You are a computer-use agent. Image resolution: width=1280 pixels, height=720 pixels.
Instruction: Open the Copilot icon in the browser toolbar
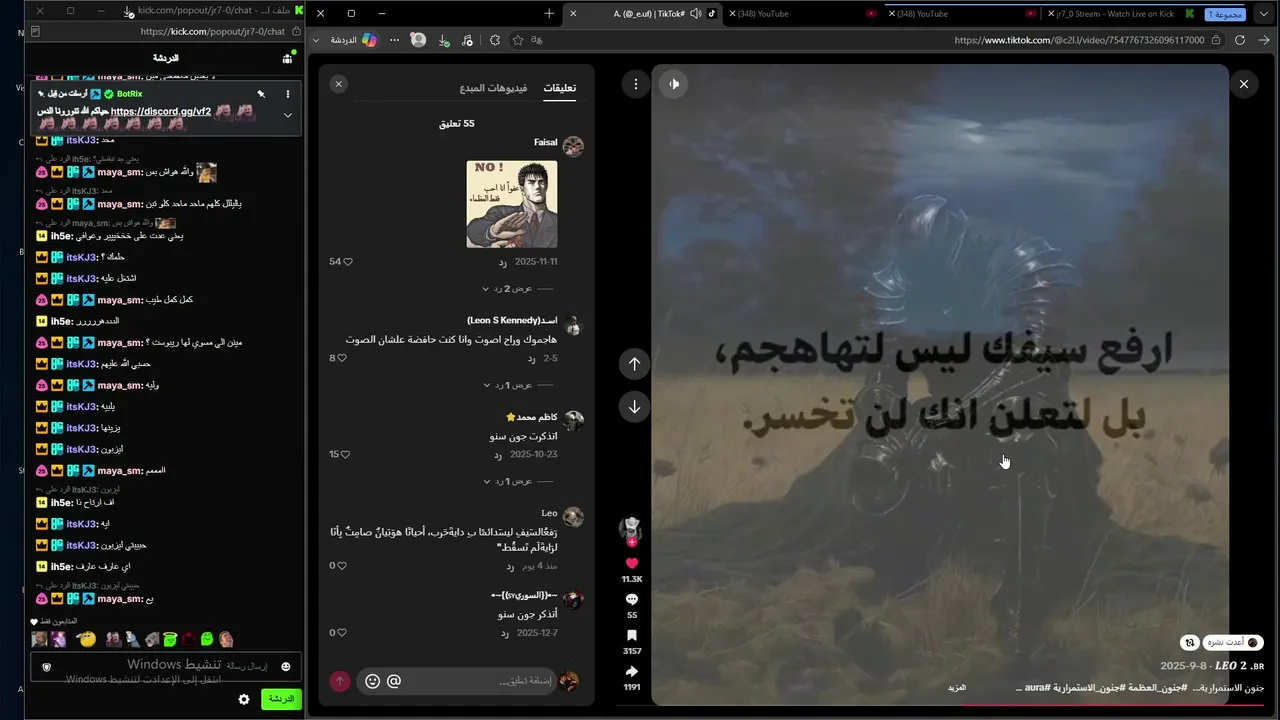click(x=369, y=40)
